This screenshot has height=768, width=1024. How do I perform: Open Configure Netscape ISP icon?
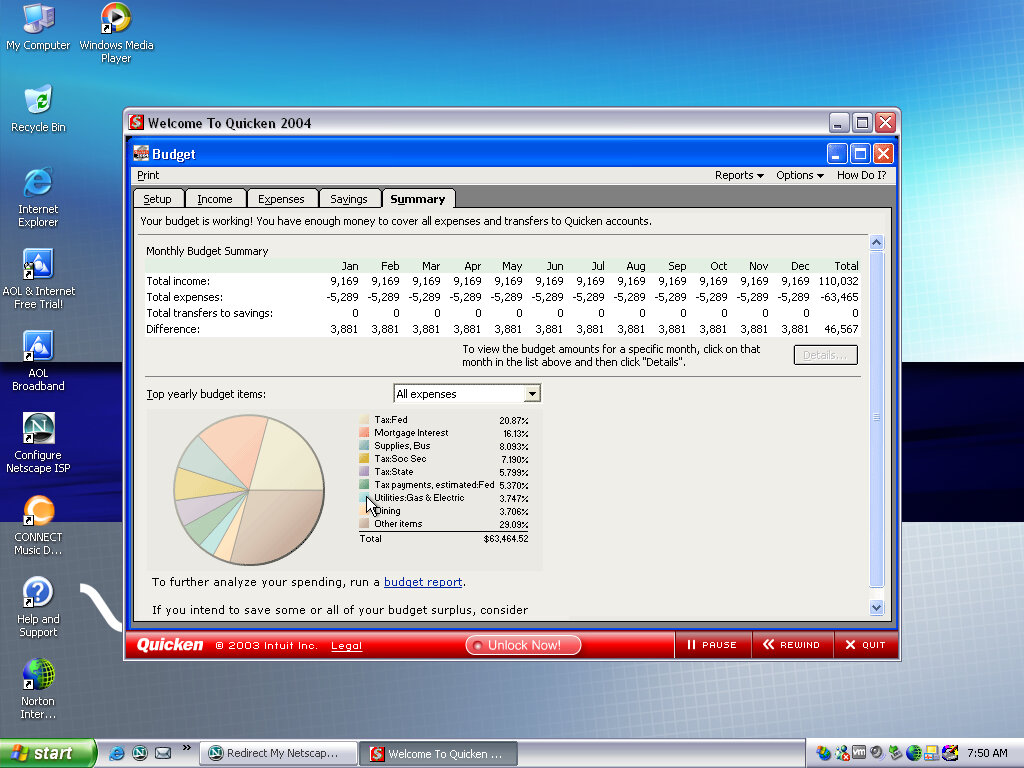pos(38,429)
